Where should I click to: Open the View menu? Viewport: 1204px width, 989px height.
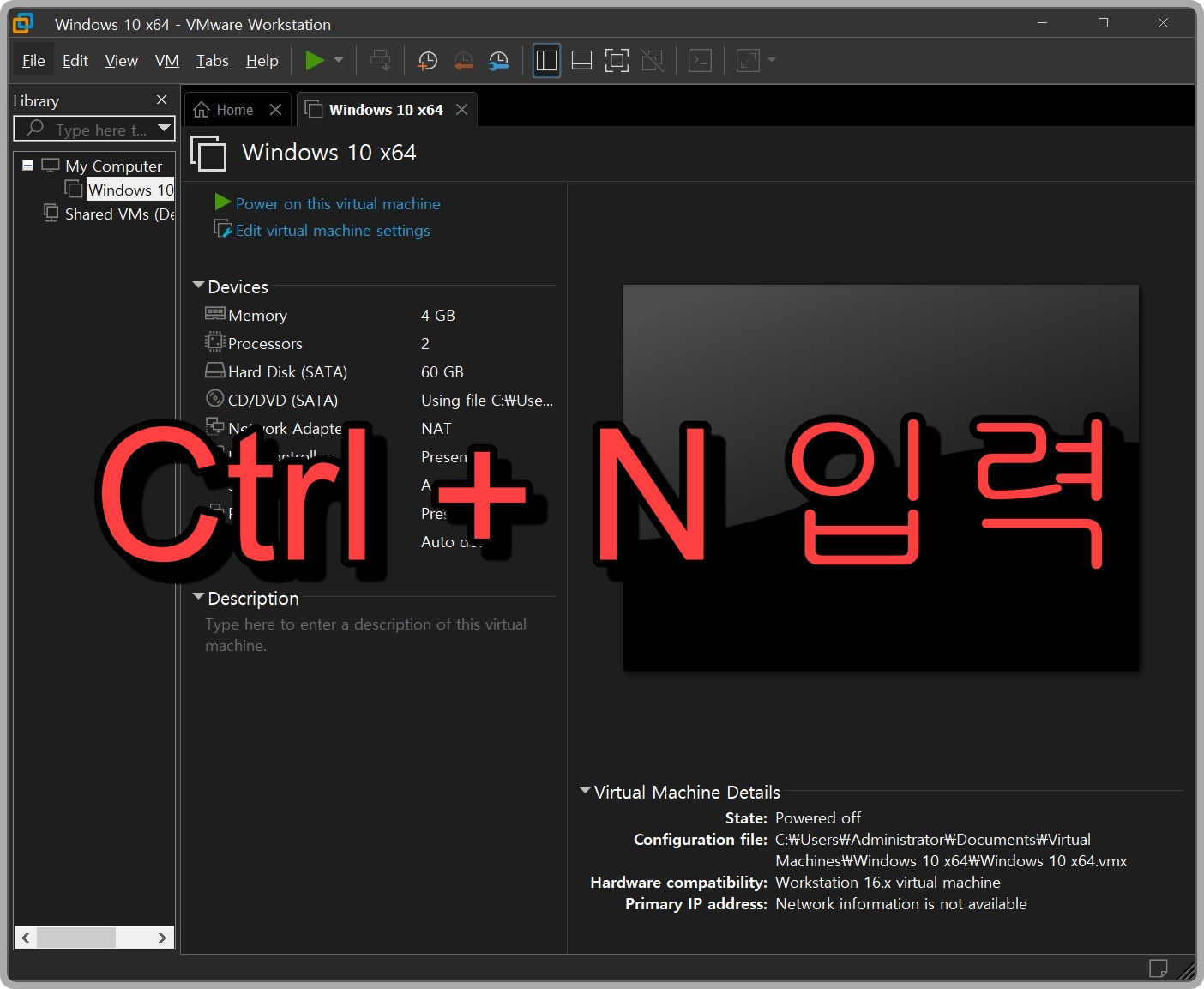[121, 60]
